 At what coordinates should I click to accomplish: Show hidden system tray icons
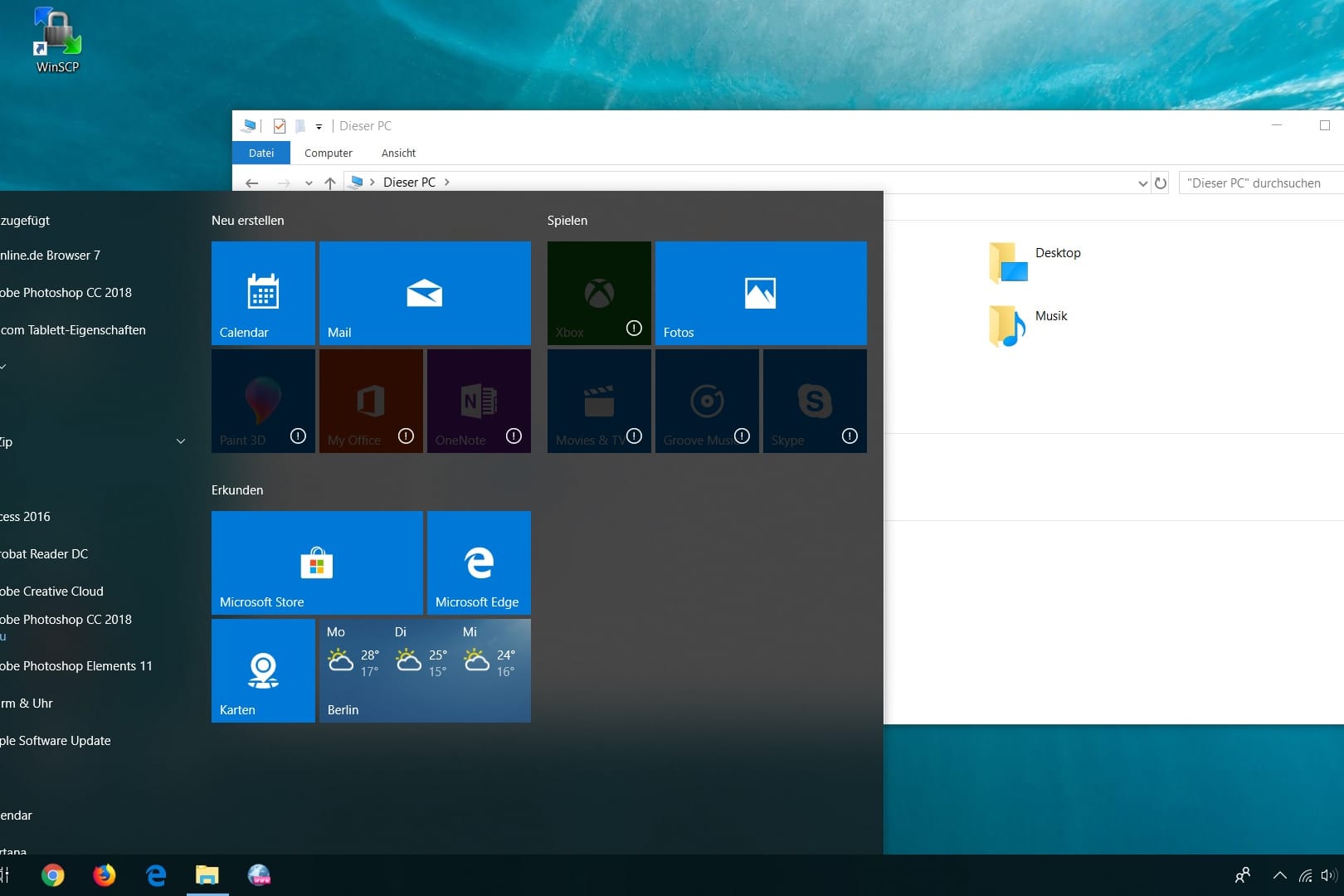pos(1280,875)
